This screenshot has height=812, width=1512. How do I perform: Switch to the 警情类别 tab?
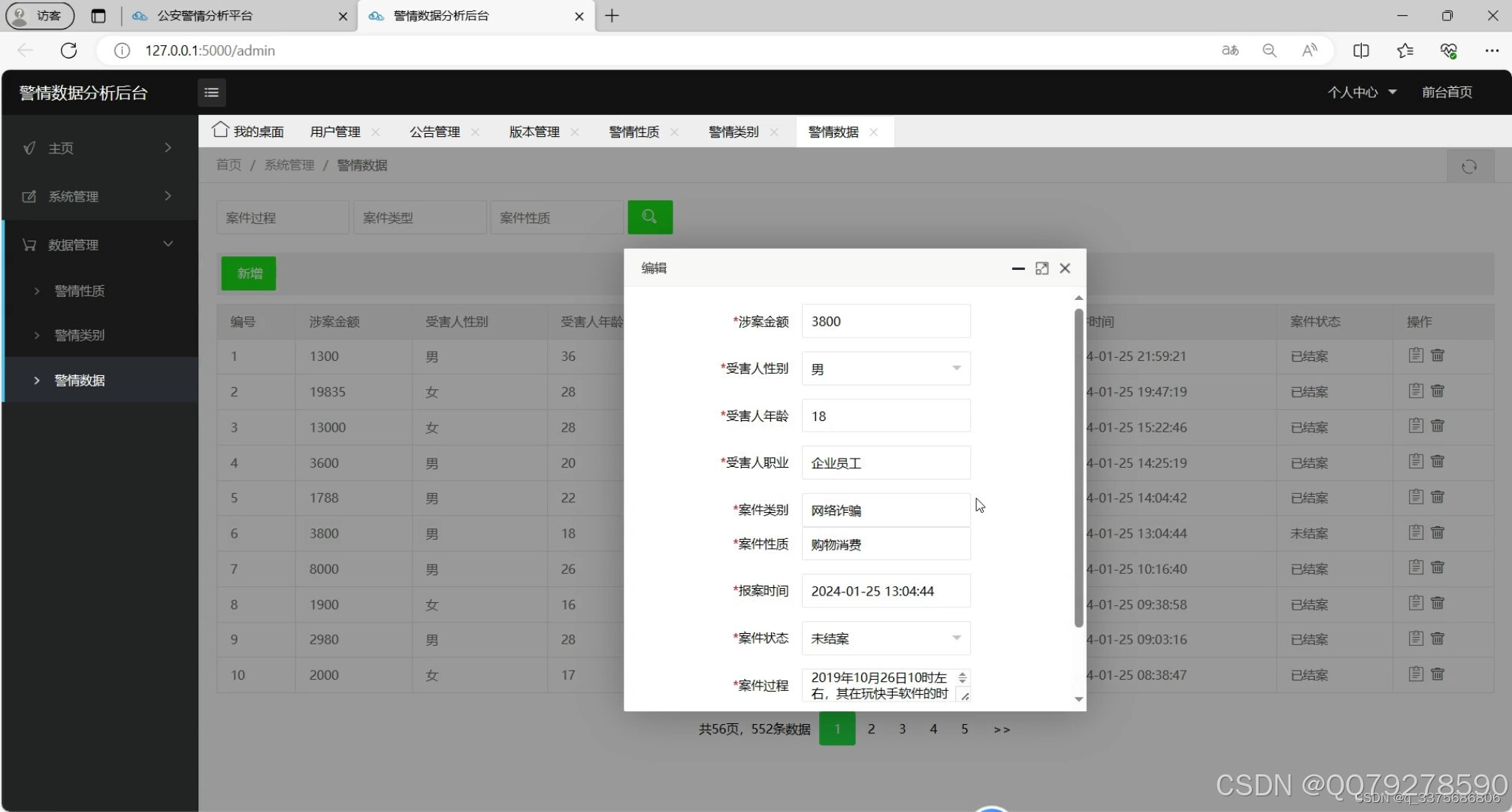tap(733, 132)
